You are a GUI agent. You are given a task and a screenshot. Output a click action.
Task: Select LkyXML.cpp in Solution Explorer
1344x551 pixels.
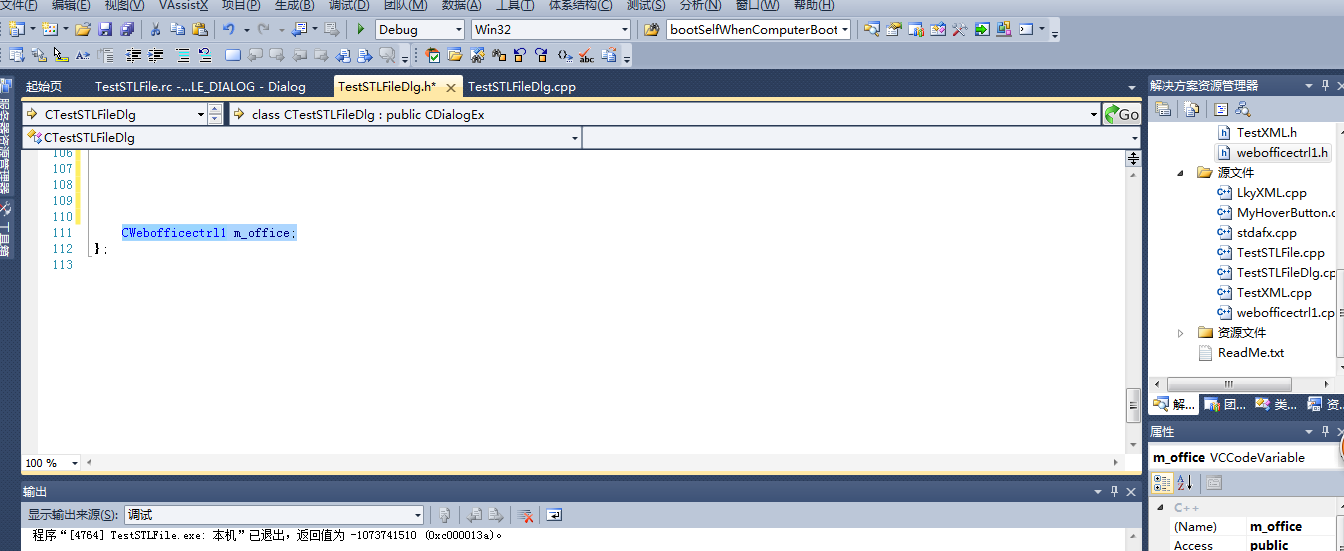tap(1261, 193)
